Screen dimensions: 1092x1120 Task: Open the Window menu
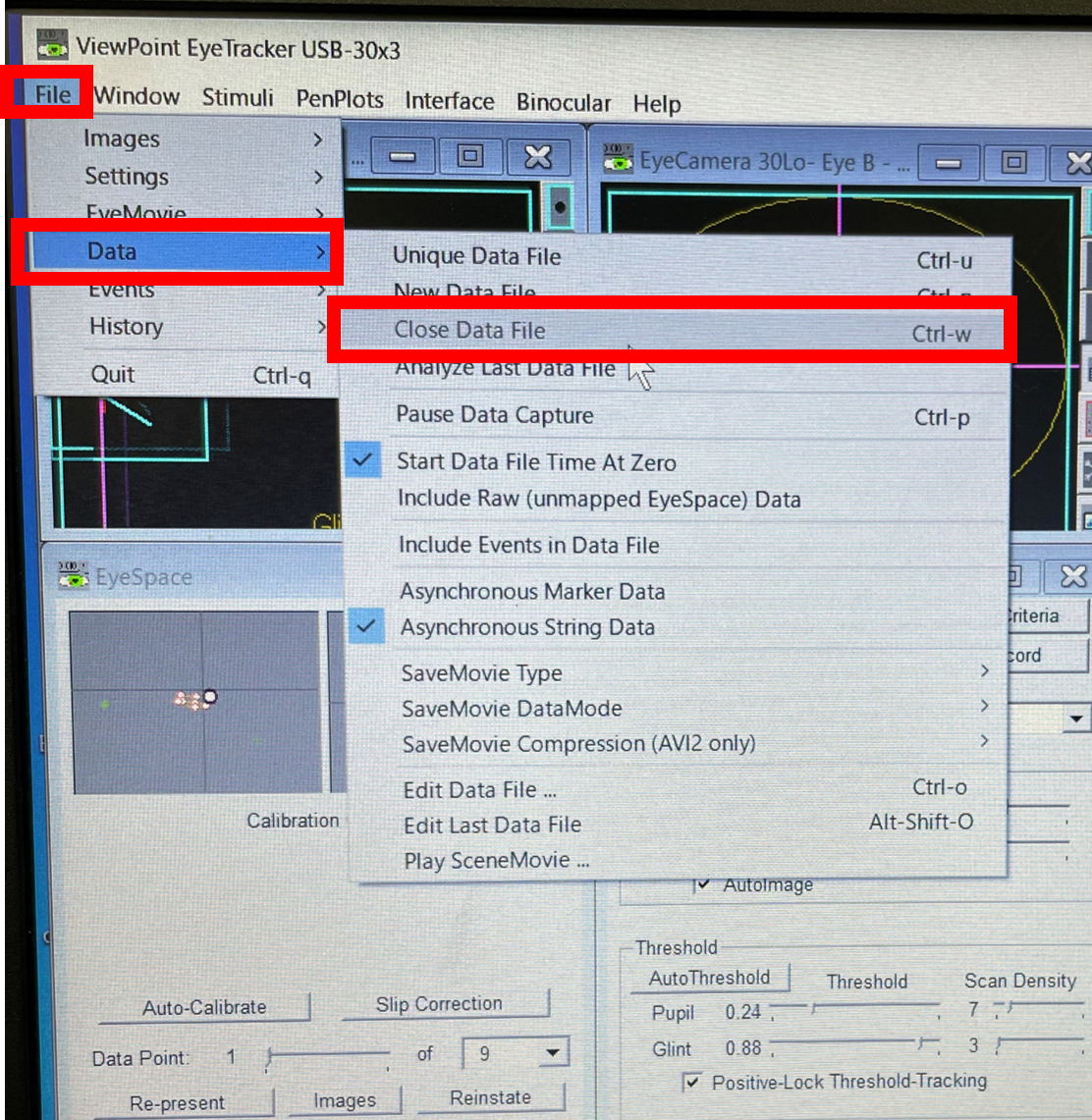(x=136, y=96)
